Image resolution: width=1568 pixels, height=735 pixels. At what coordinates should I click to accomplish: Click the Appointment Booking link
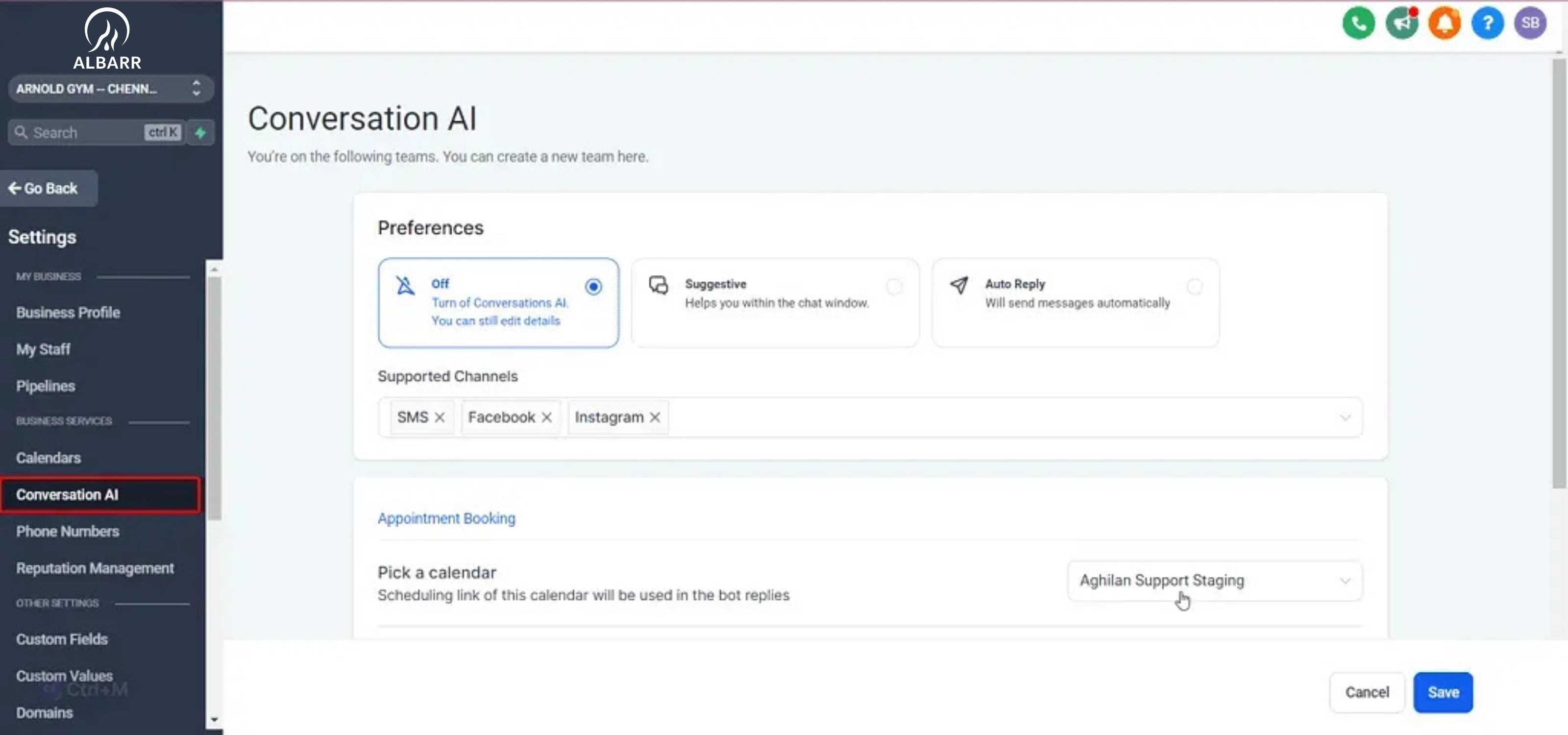pyautogui.click(x=446, y=518)
